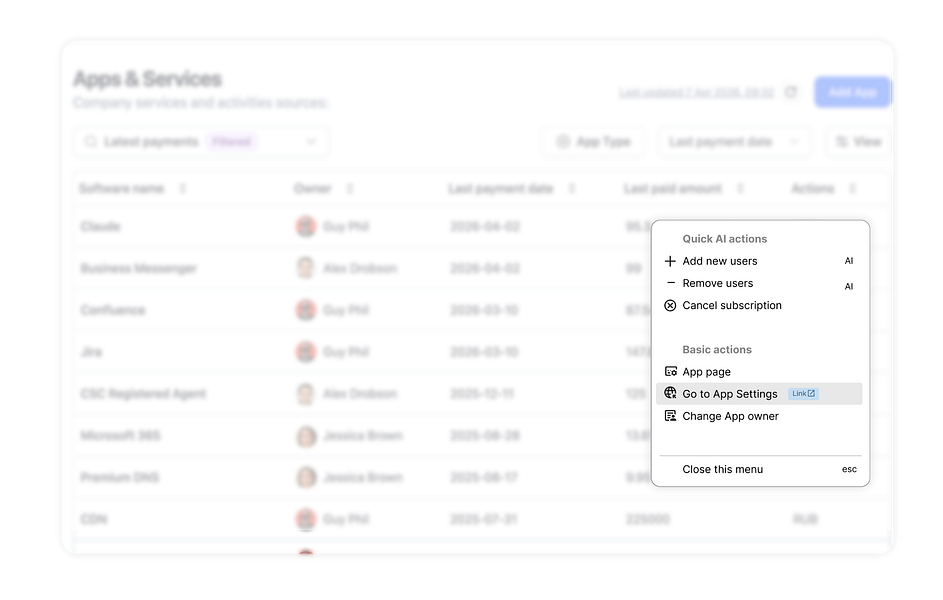Click Alex Drobson's avatar in Business Messenger row
943x600 pixels.
click(306, 268)
